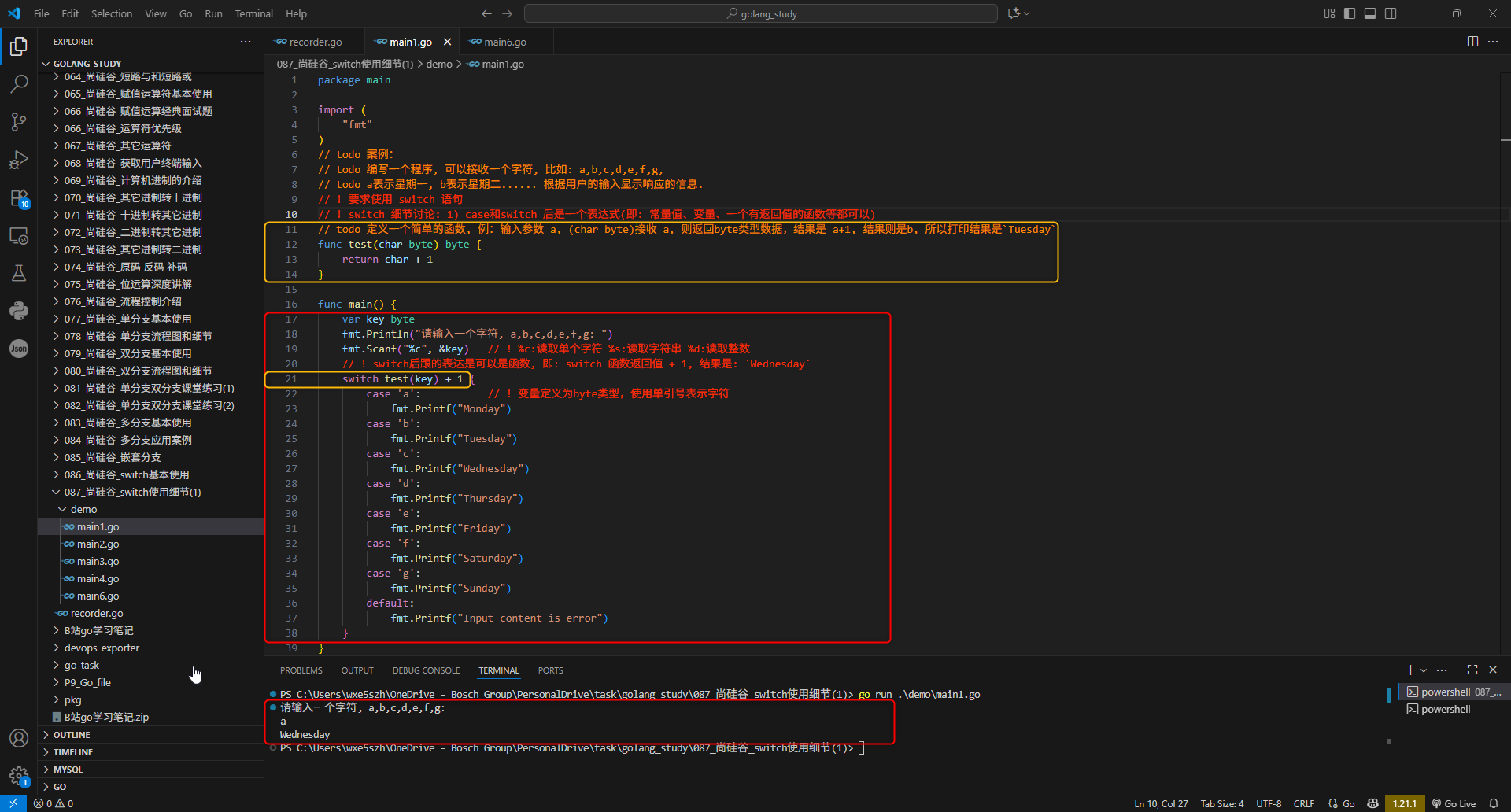The width and height of the screenshot is (1511, 812).
Task: Open the File menu
Action: [42, 13]
